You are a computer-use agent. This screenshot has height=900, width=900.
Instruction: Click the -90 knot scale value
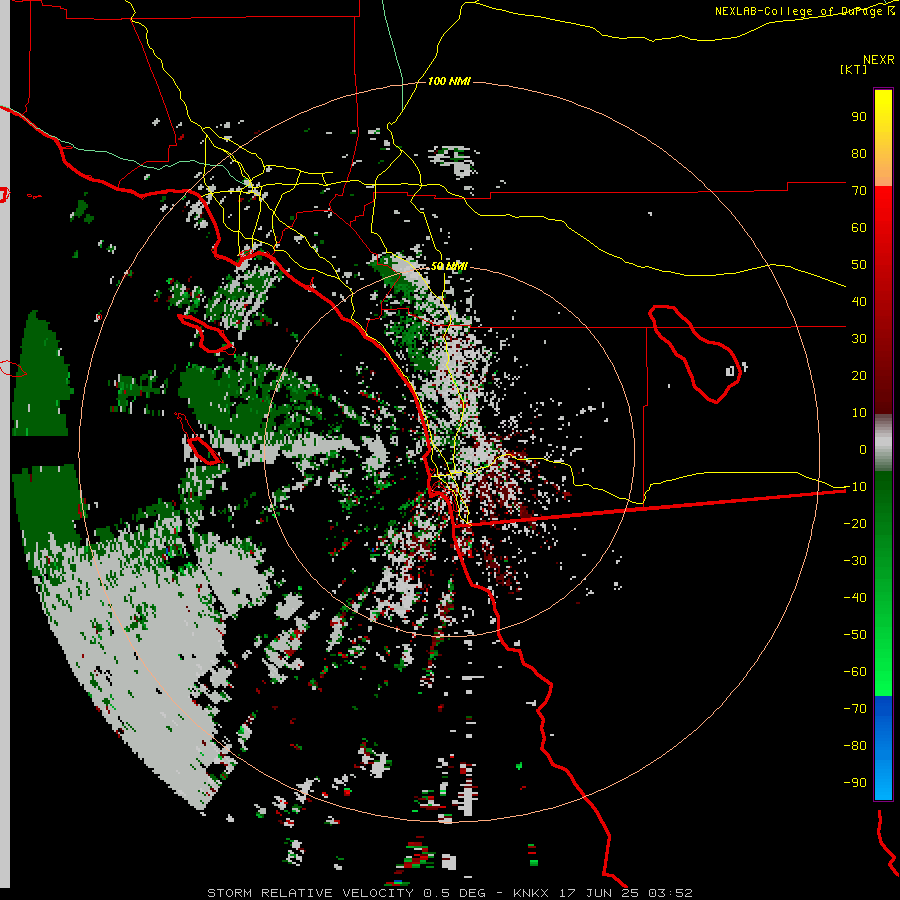coord(855,783)
